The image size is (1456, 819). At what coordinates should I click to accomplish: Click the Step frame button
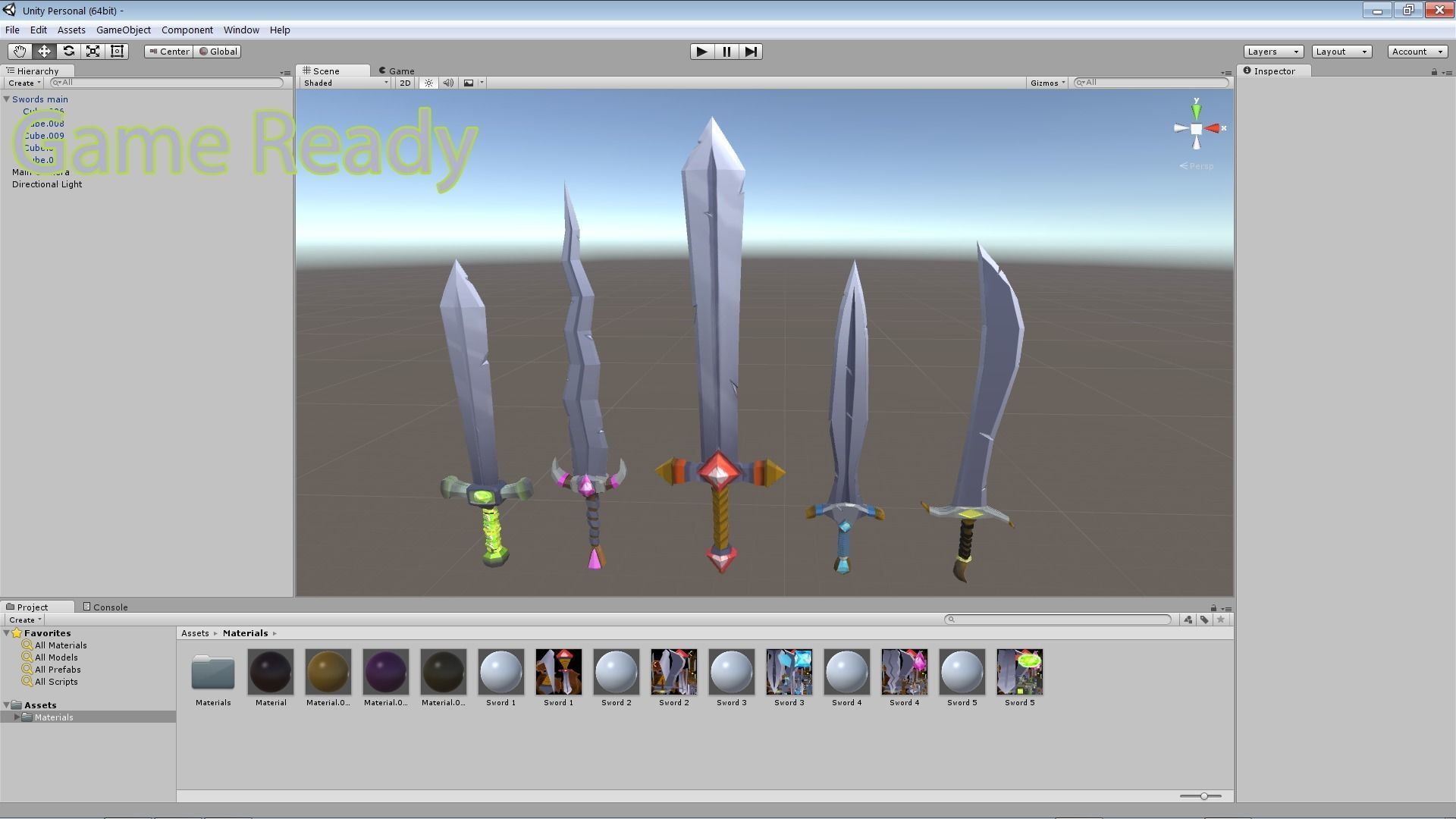click(751, 52)
